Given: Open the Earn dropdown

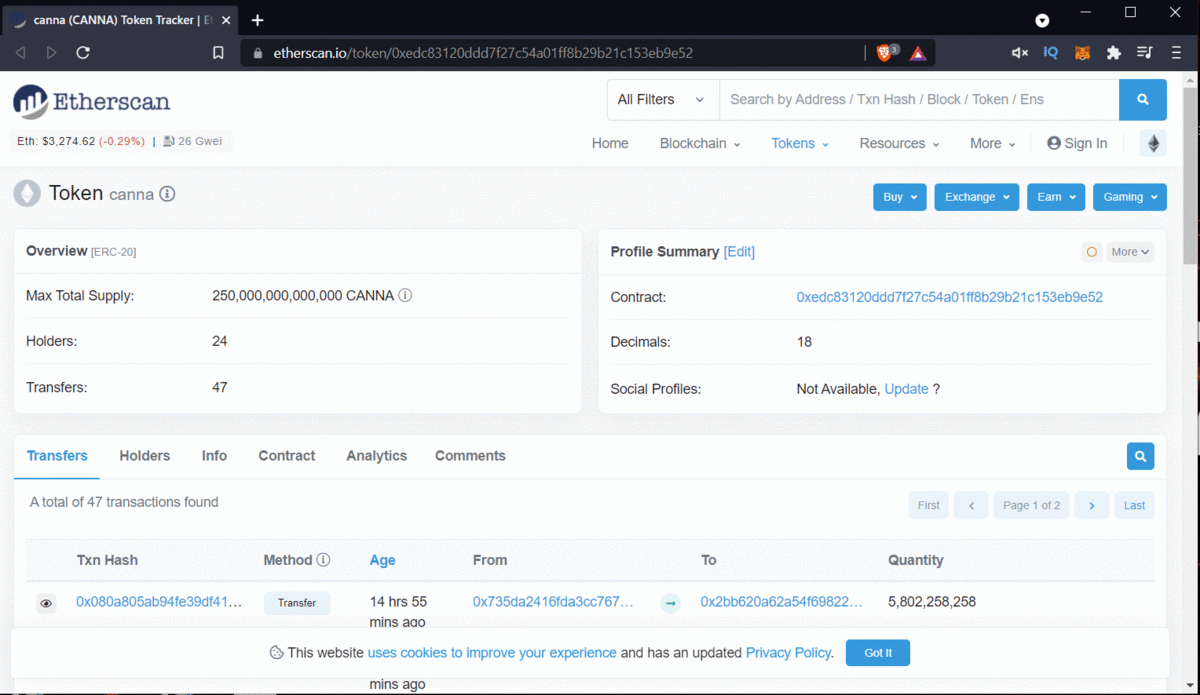Looking at the screenshot, I should (x=1056, y=197).
